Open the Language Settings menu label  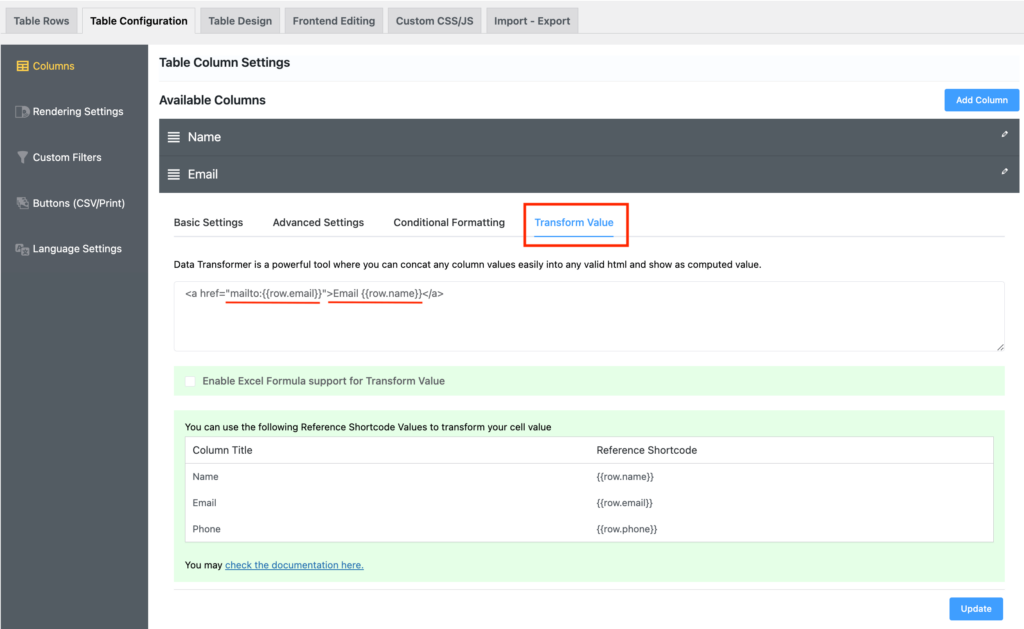77,249
